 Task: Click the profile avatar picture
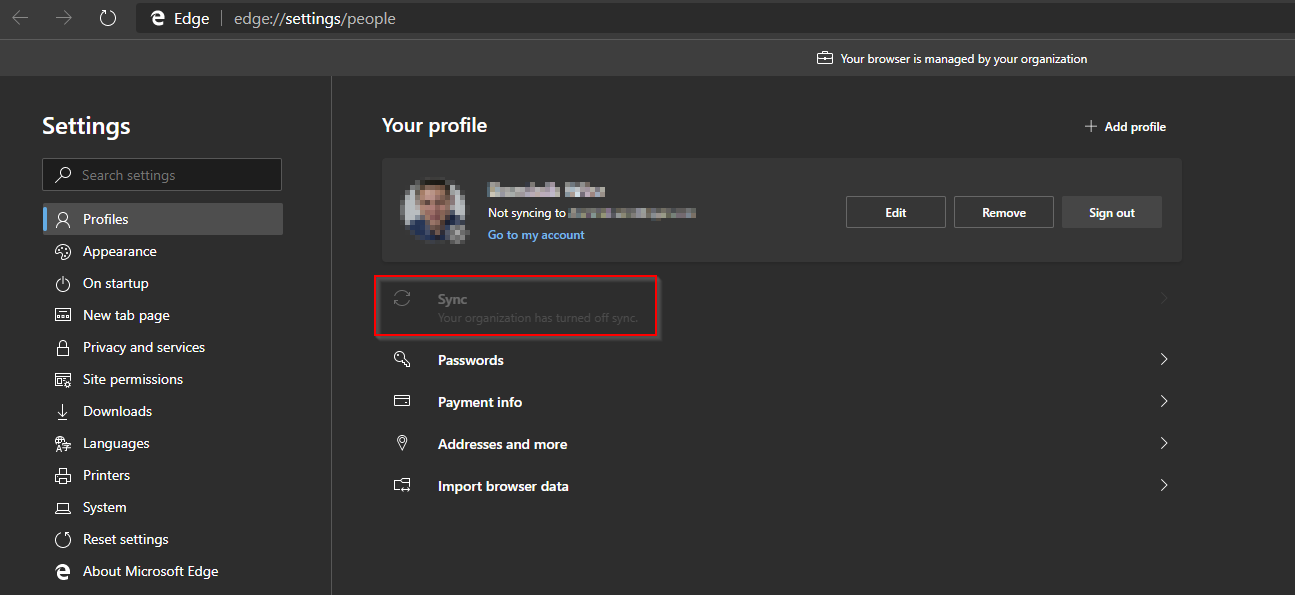pos(435,210)
